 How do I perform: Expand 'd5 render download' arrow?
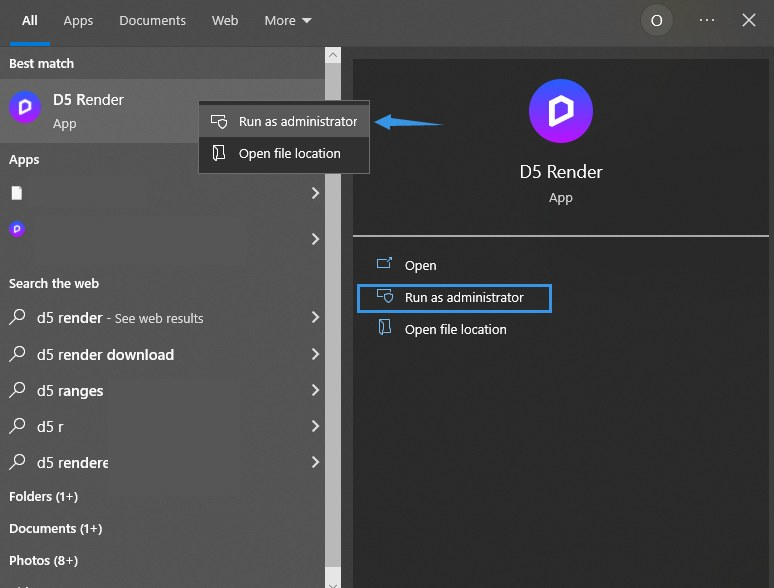point(315,354)
